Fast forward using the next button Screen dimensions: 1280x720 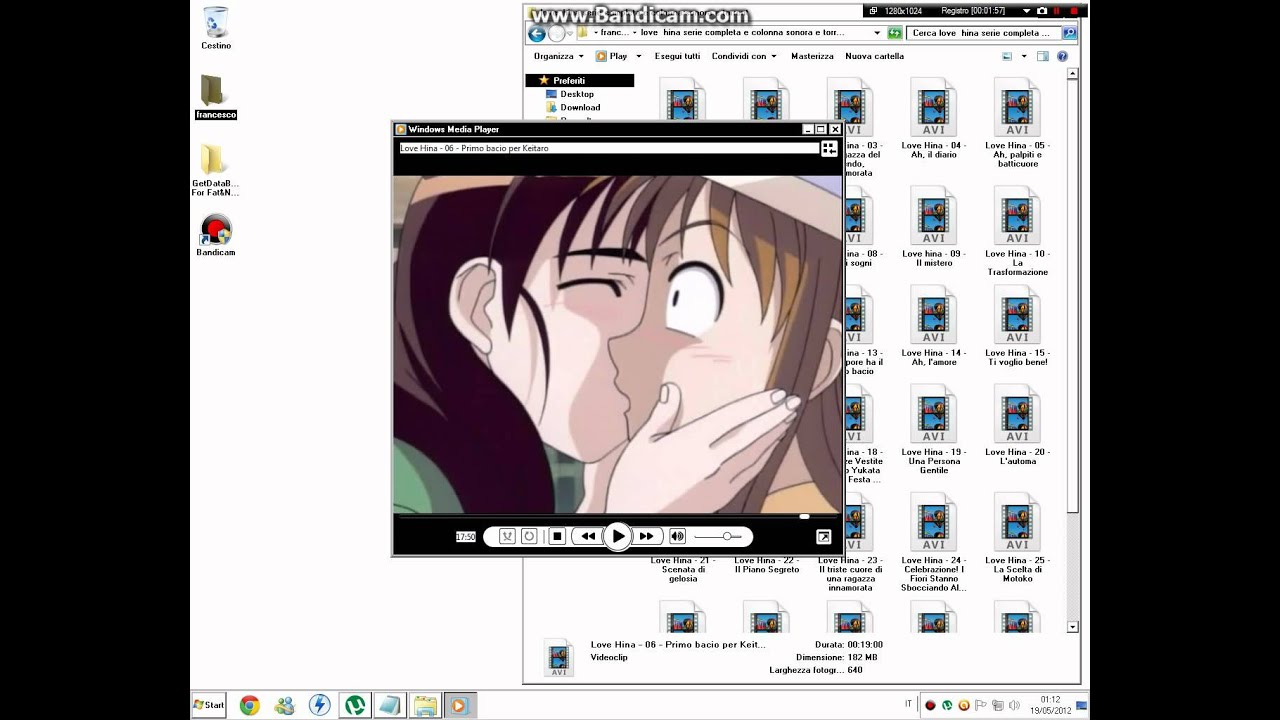(x=647, y=537)
